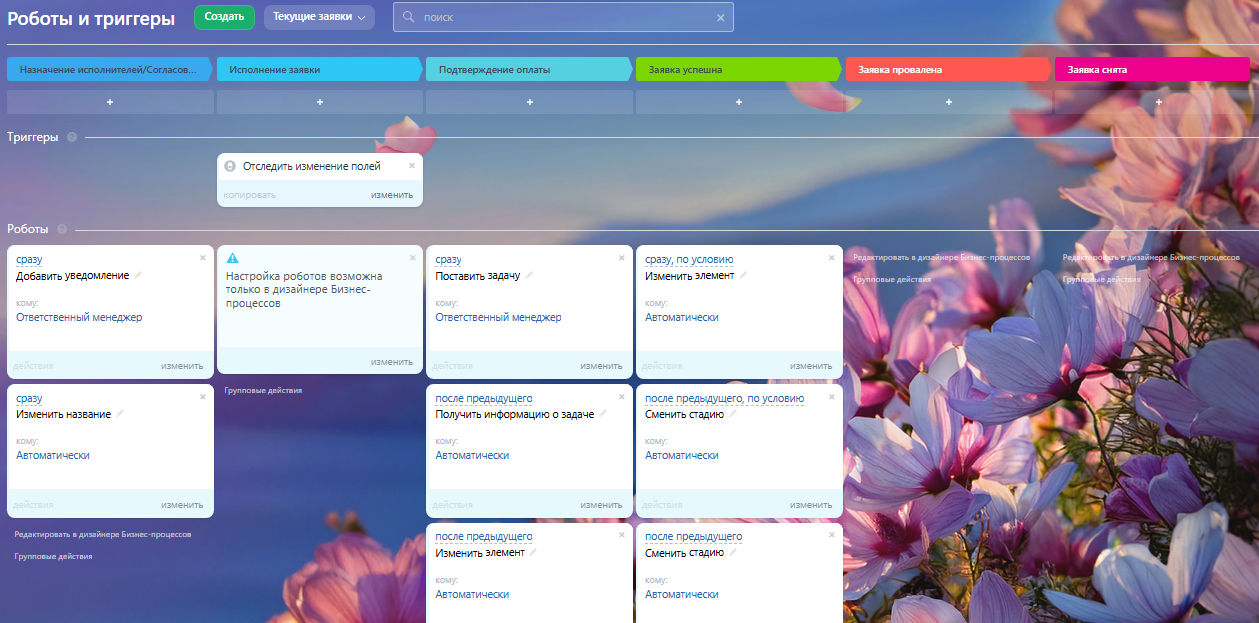Select the Заявка провалена stage

pos(948,70)
